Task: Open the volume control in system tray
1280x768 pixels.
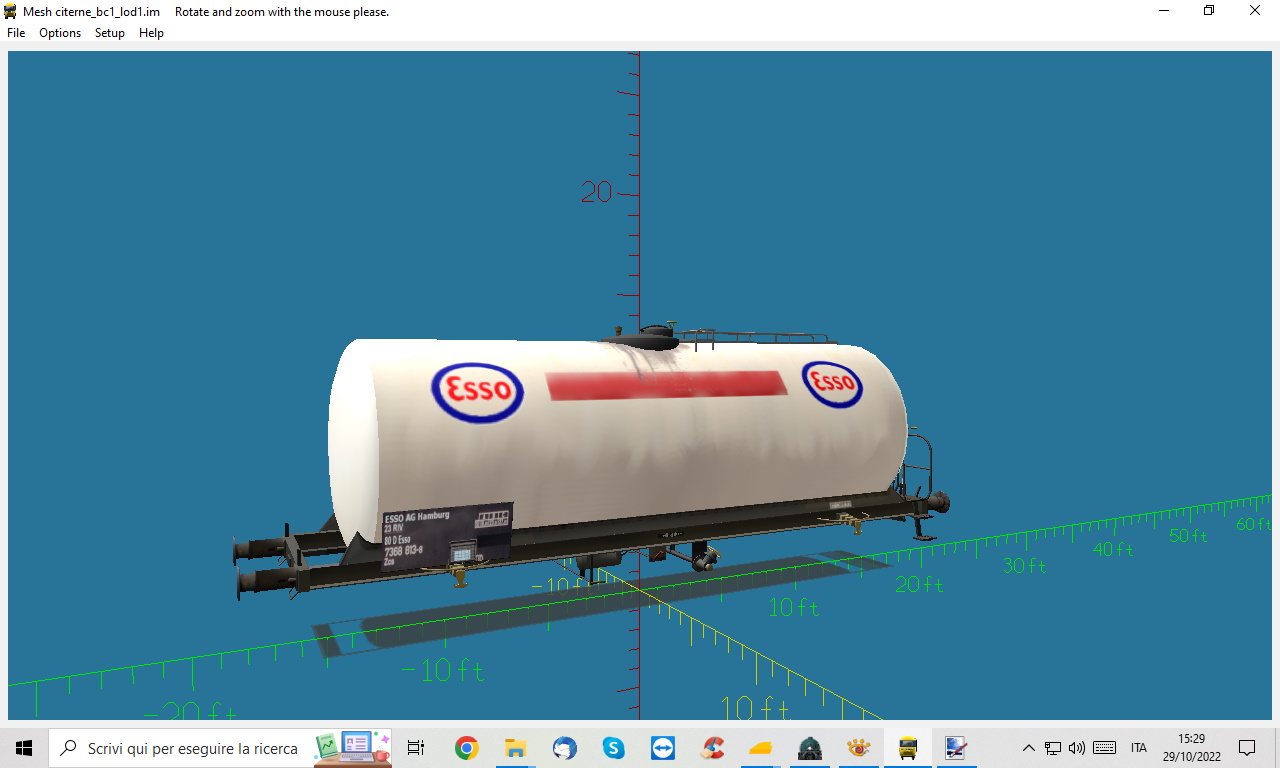Action: (1077, 748)
